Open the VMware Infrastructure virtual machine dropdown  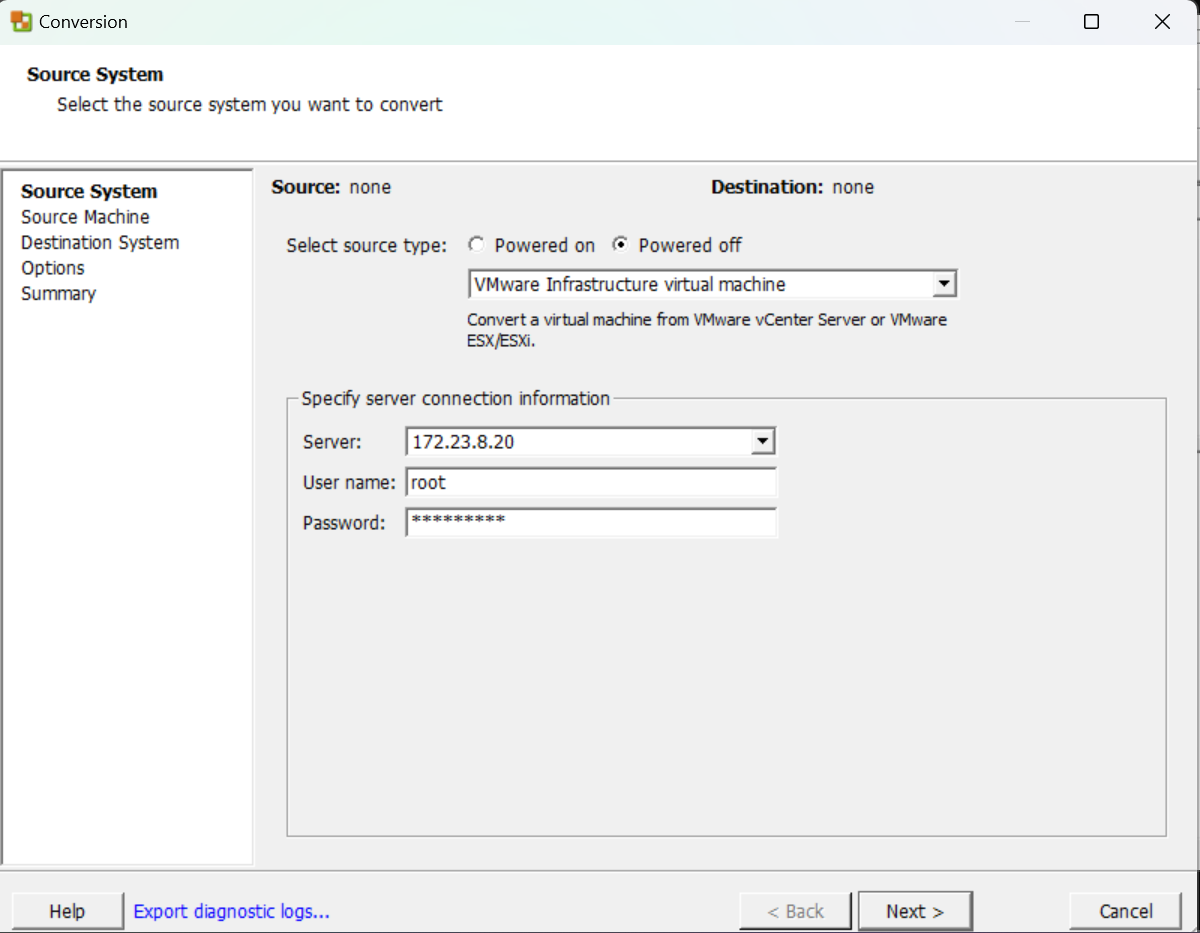tap(712, 284)
